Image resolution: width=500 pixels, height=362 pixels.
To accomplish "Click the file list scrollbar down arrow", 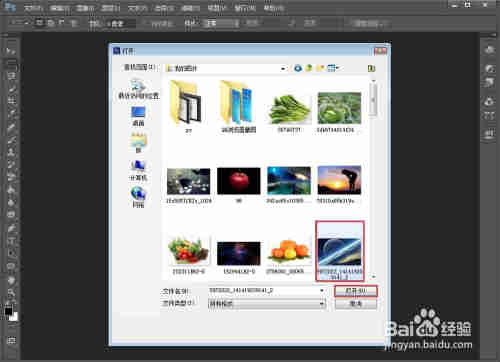I will point(374,276).
